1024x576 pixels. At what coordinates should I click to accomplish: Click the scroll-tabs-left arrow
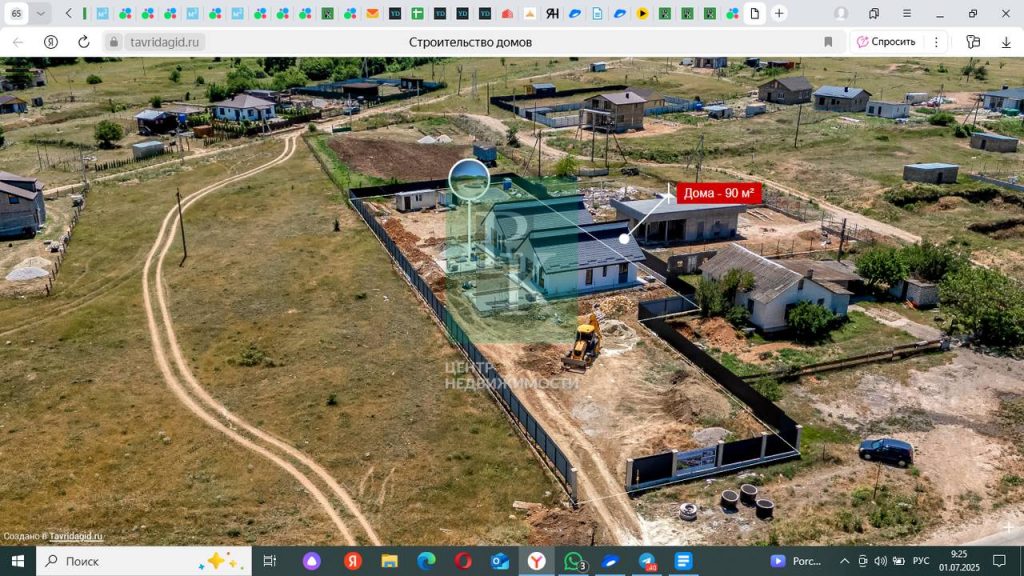pyautogui.click(x=69, y=13)
